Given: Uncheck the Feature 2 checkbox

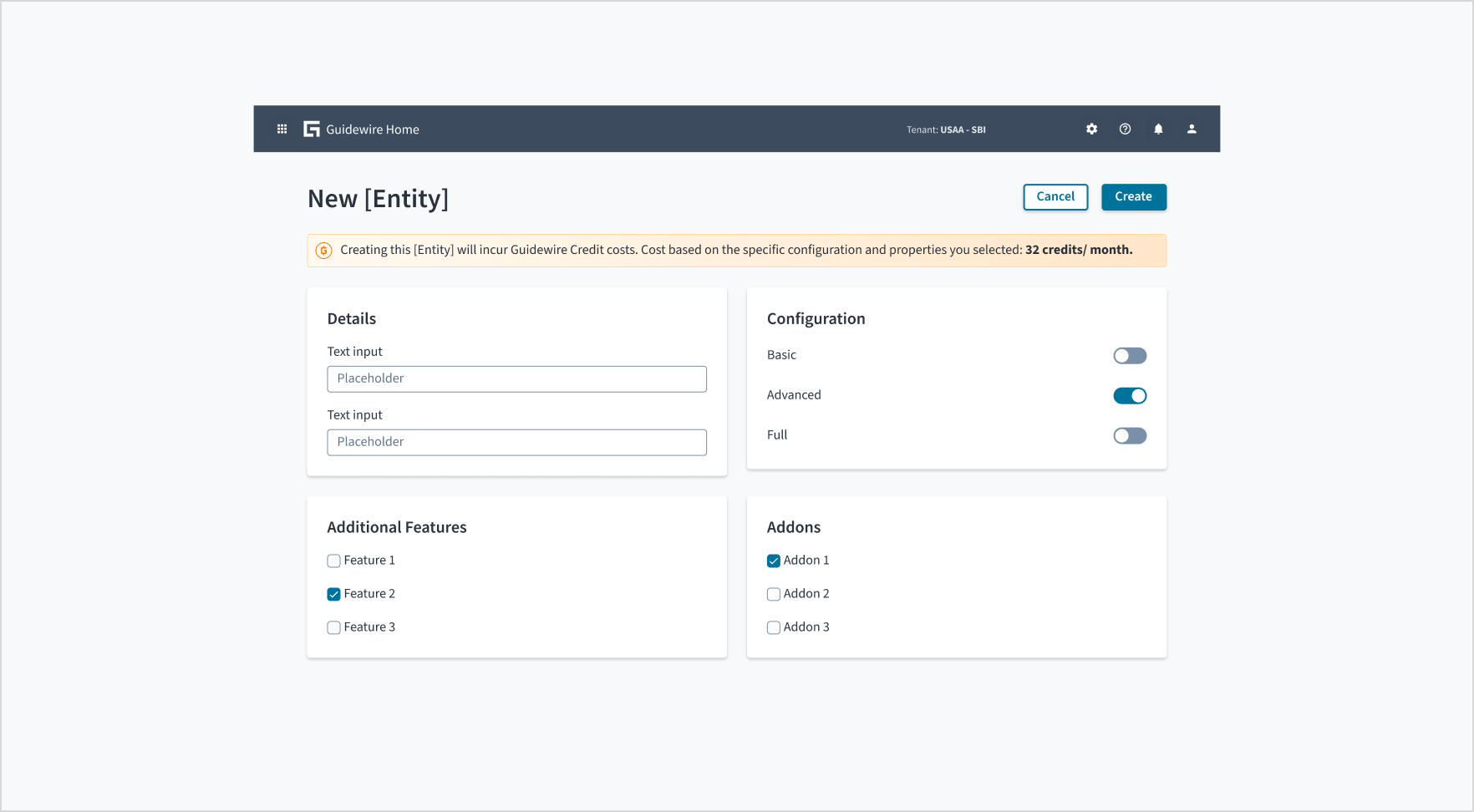Looking at the screenshot, I should 333,594.
